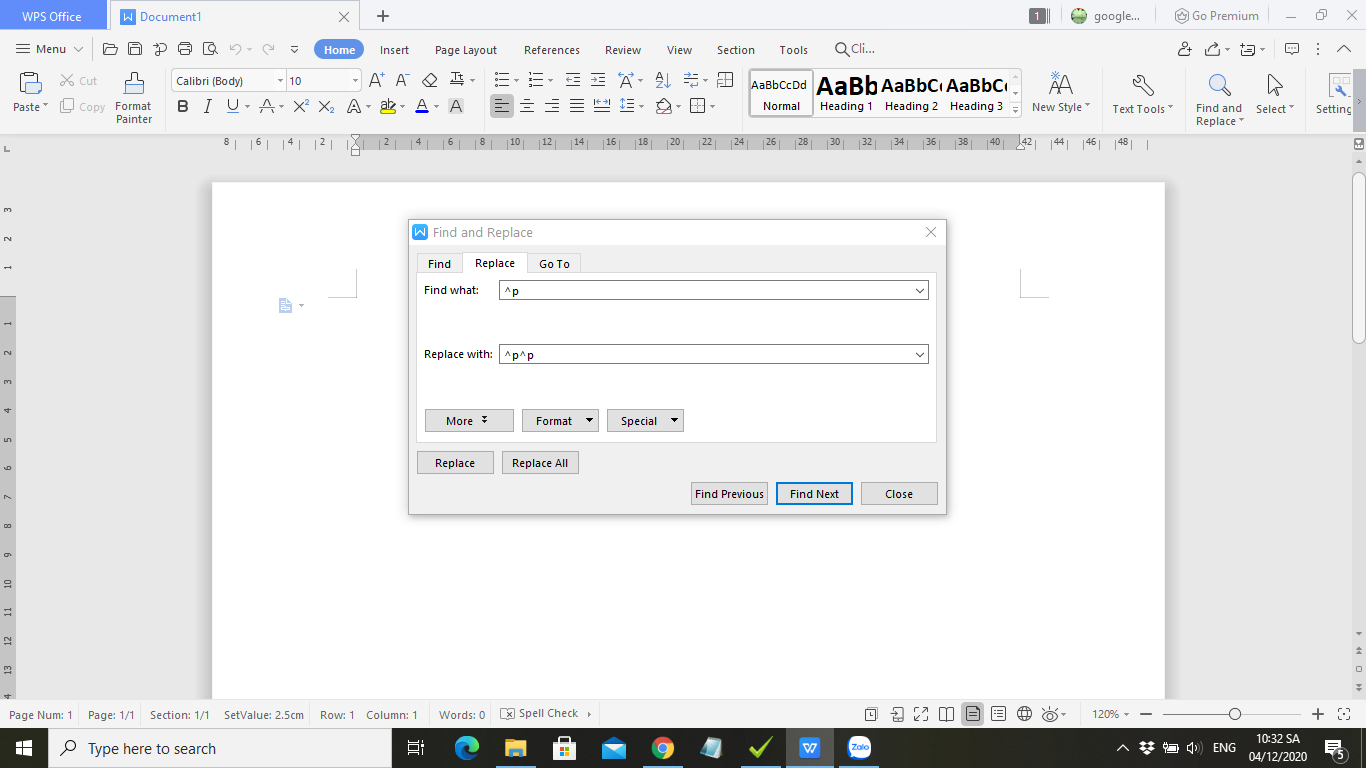Expand the More search options

pyautogui.click(x=469, y=420)
